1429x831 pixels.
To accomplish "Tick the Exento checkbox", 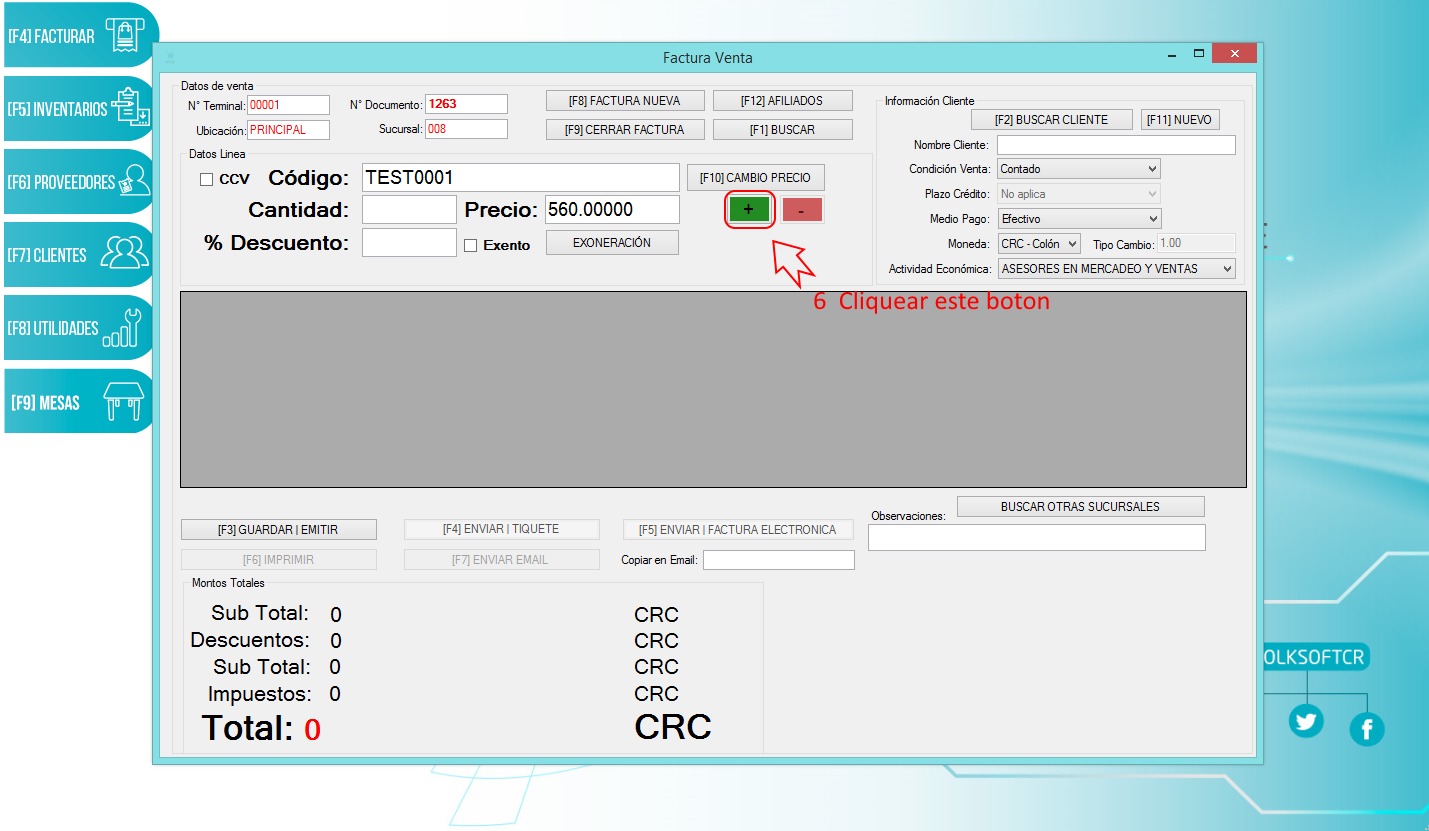I will [x=471, y=246].
